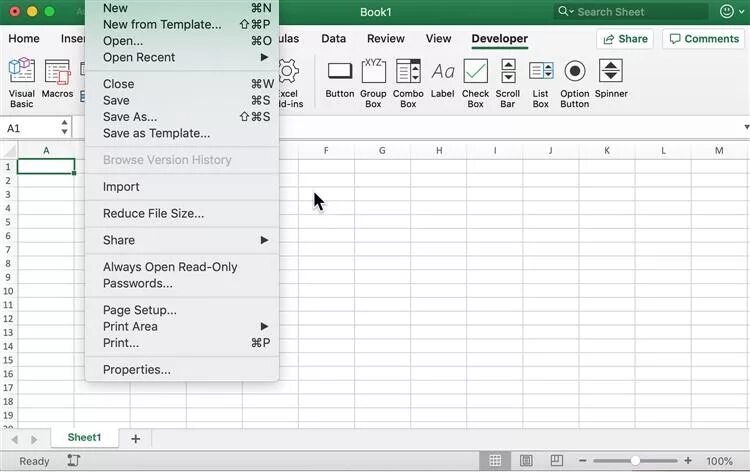Choose Passwords... in the File menu
Image resolution: width=750 pixels, height=472 pixels.
coord(182,284)
